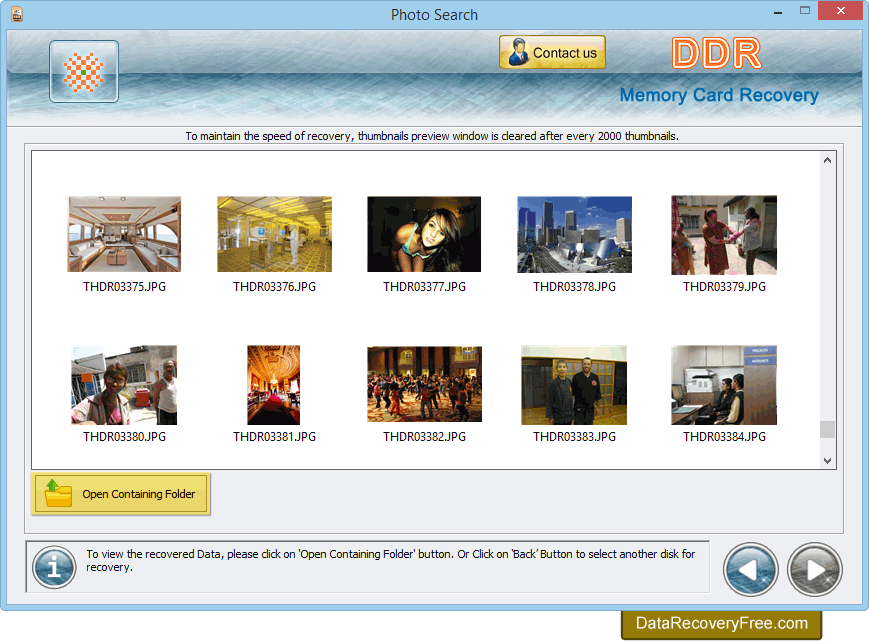Select thumbnail of THDR03375.JPG yacht interior
The width and height of the screenshot is (869, 641).
click(124, 234)
